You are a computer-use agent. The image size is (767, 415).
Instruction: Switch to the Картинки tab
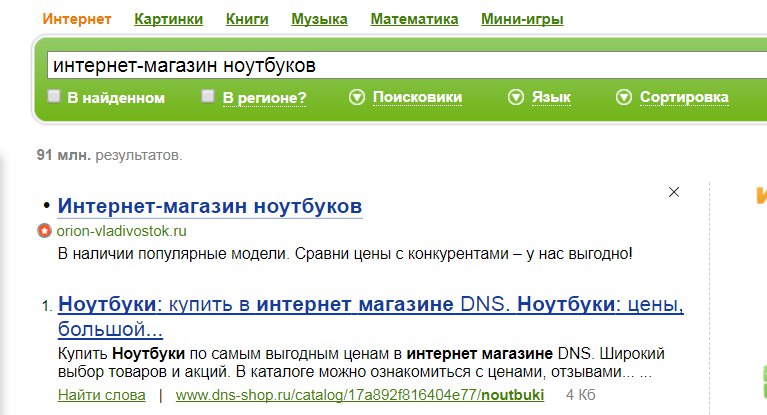(x=169, y=19)
